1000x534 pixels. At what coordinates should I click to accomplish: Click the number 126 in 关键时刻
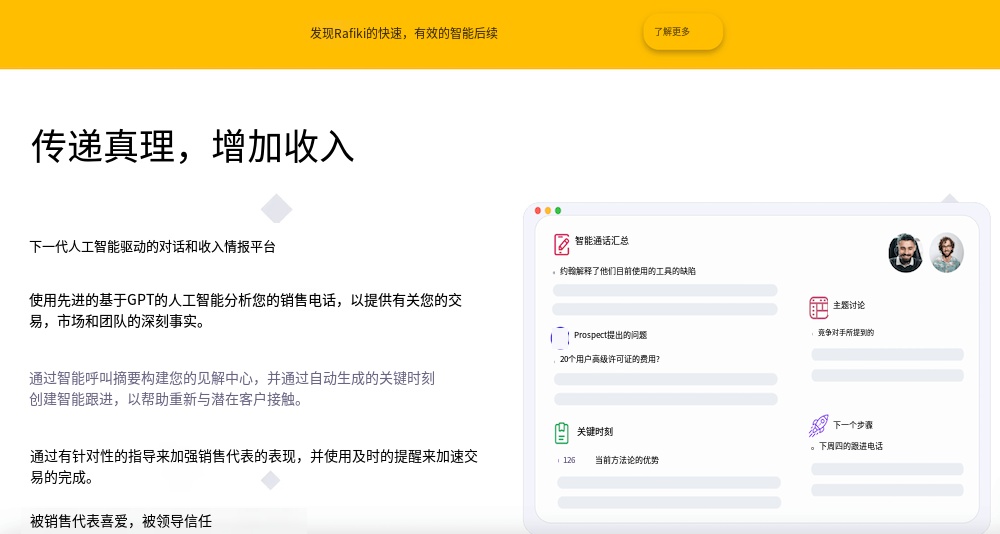tap(569, 460)
